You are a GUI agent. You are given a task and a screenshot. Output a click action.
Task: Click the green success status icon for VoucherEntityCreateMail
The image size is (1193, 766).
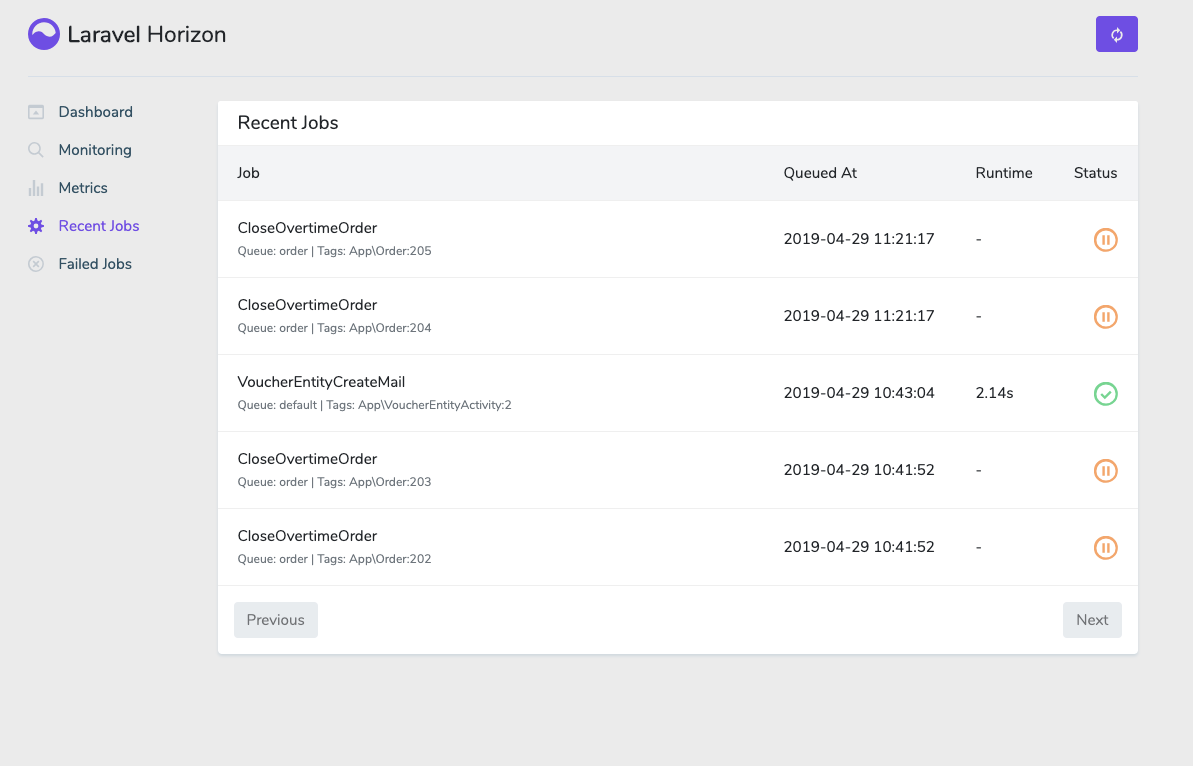(1106, 393)
